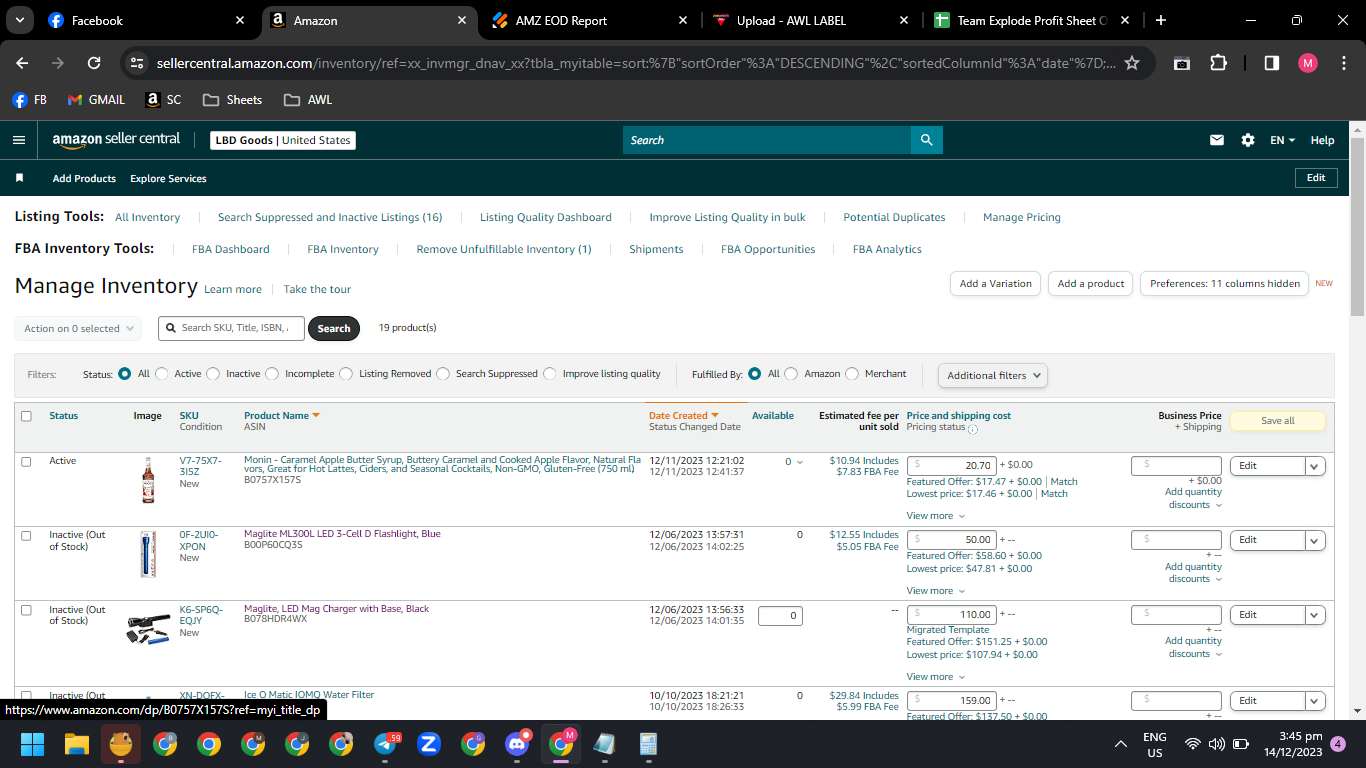Check the Maglite LED Mag Charger row checkbox
This screenshot has width=1366, height=768.
click(x=26, y=610)
